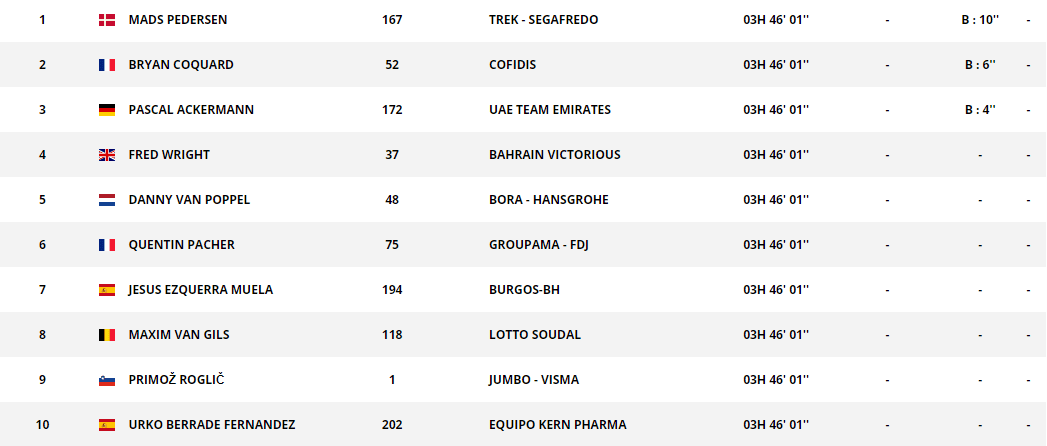Open the Jumbo - Visma team link
Viewport: 1047px width, 446px height.
533,380
